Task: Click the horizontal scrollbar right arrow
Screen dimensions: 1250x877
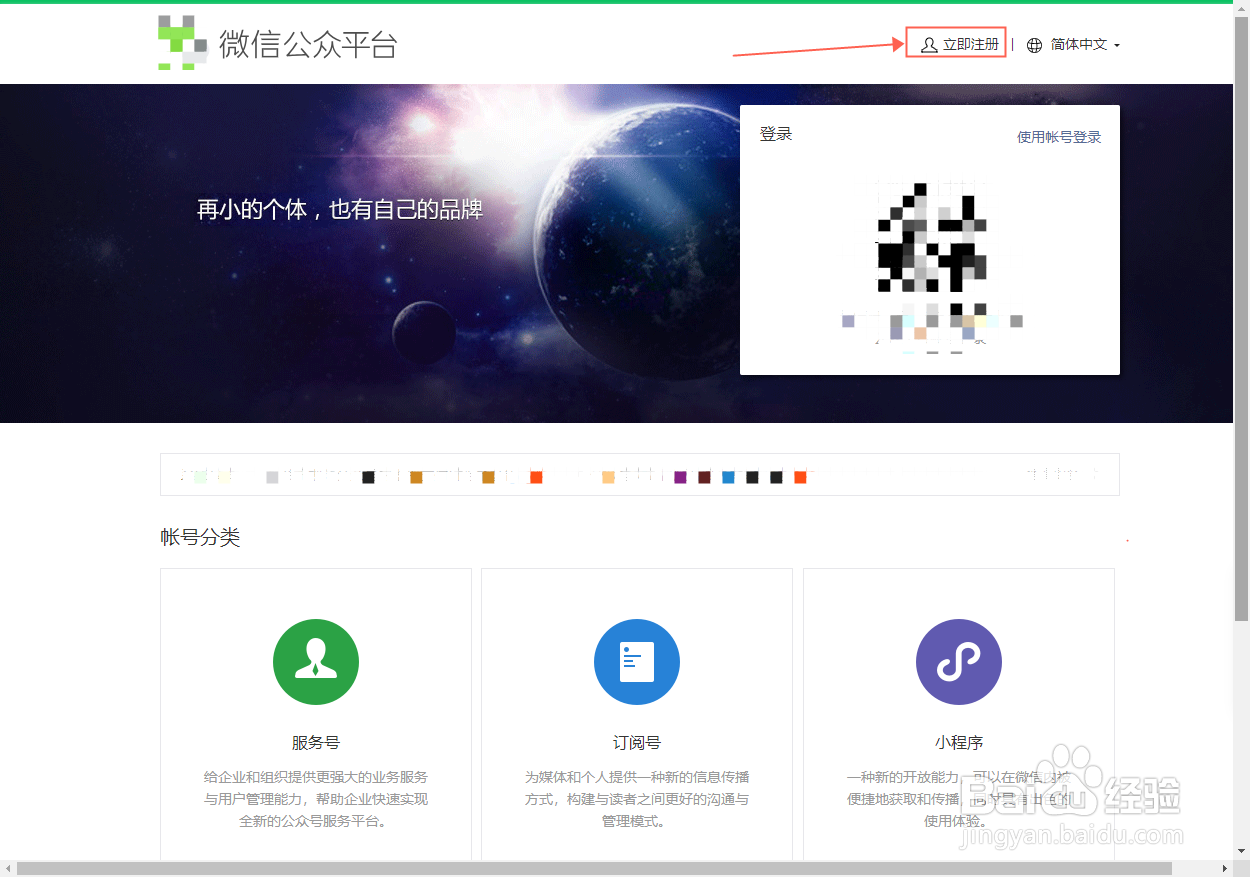Action: point(1226,869)
